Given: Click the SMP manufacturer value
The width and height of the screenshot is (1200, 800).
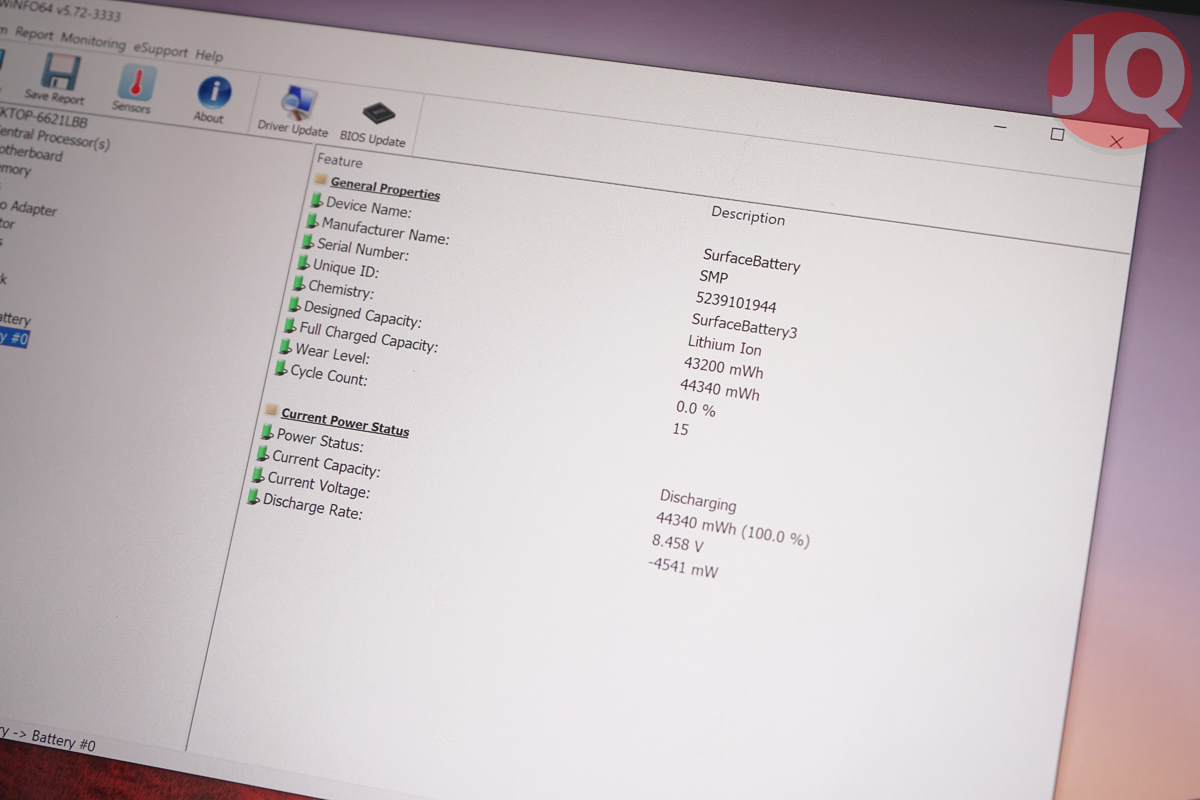Looking at the screenshot, I should [714, 277].
